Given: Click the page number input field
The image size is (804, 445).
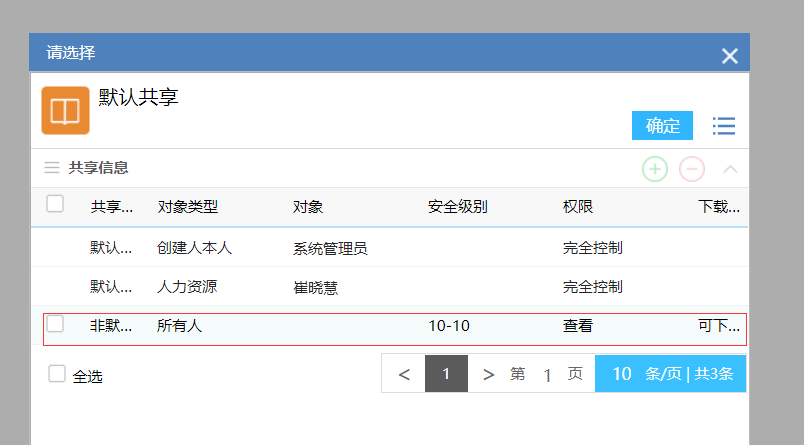Looking at the screenshot, I should pos(547,375).
